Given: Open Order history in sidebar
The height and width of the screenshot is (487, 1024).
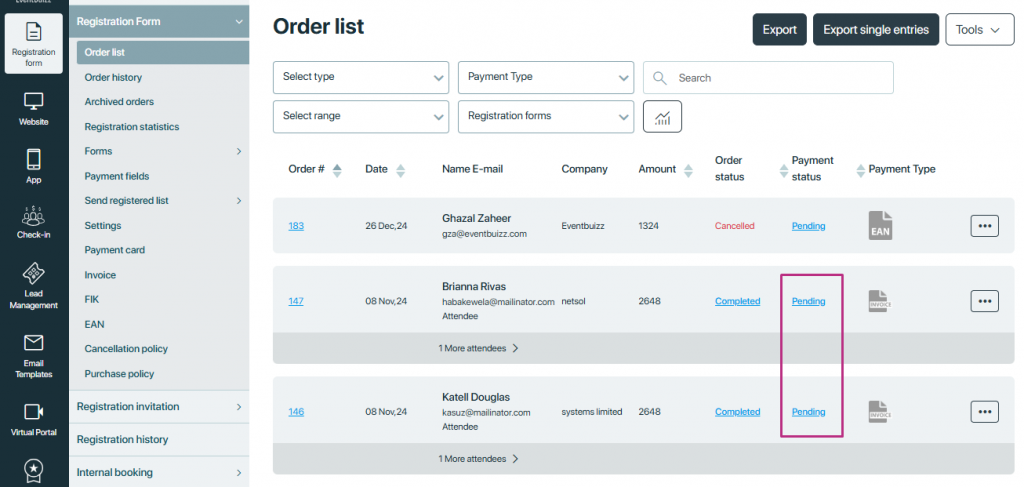Looking at the screenshot, I should click(113, 78).
